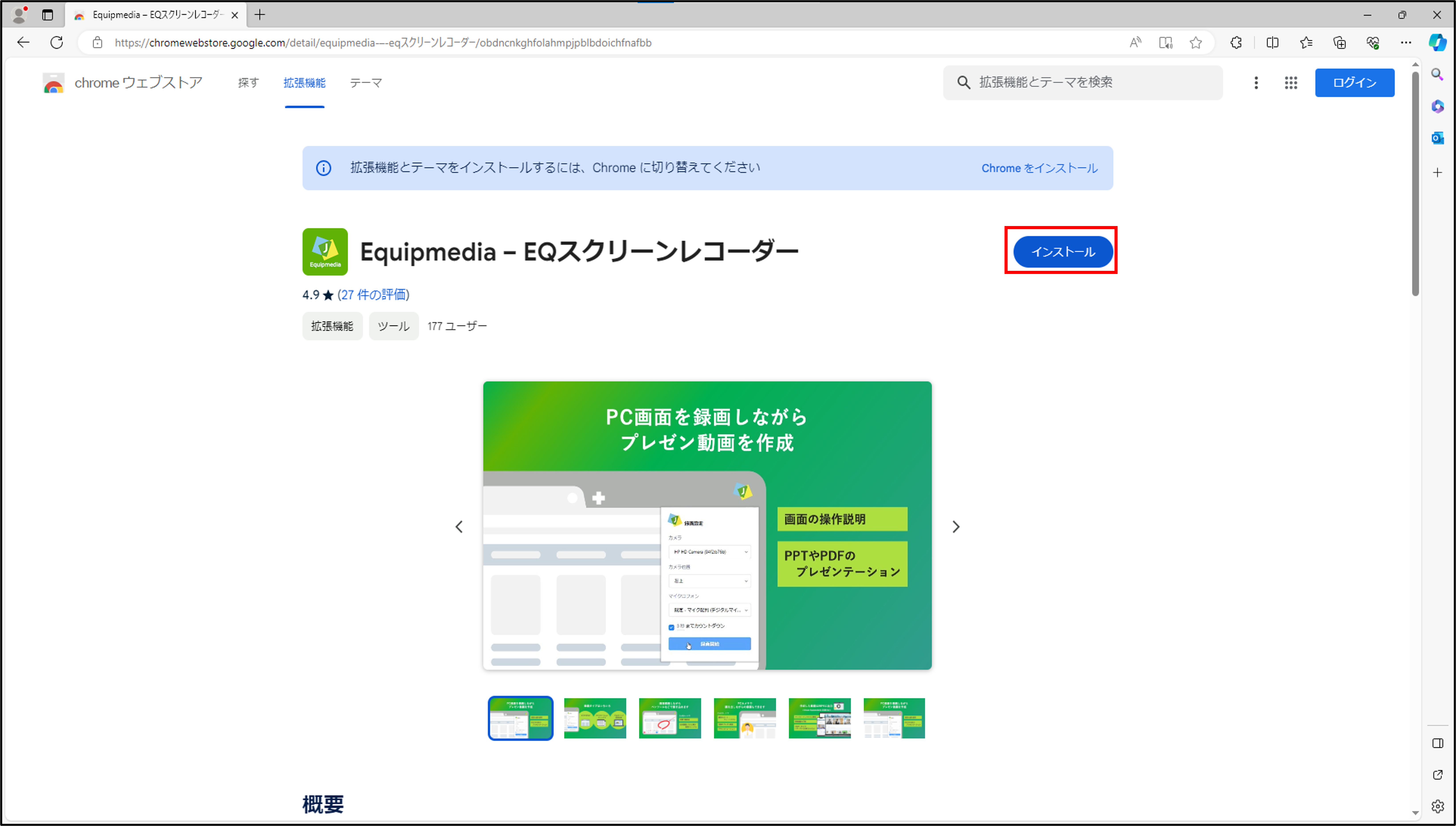Open the Extensions puzzle icon

(x=1236, y=43)
